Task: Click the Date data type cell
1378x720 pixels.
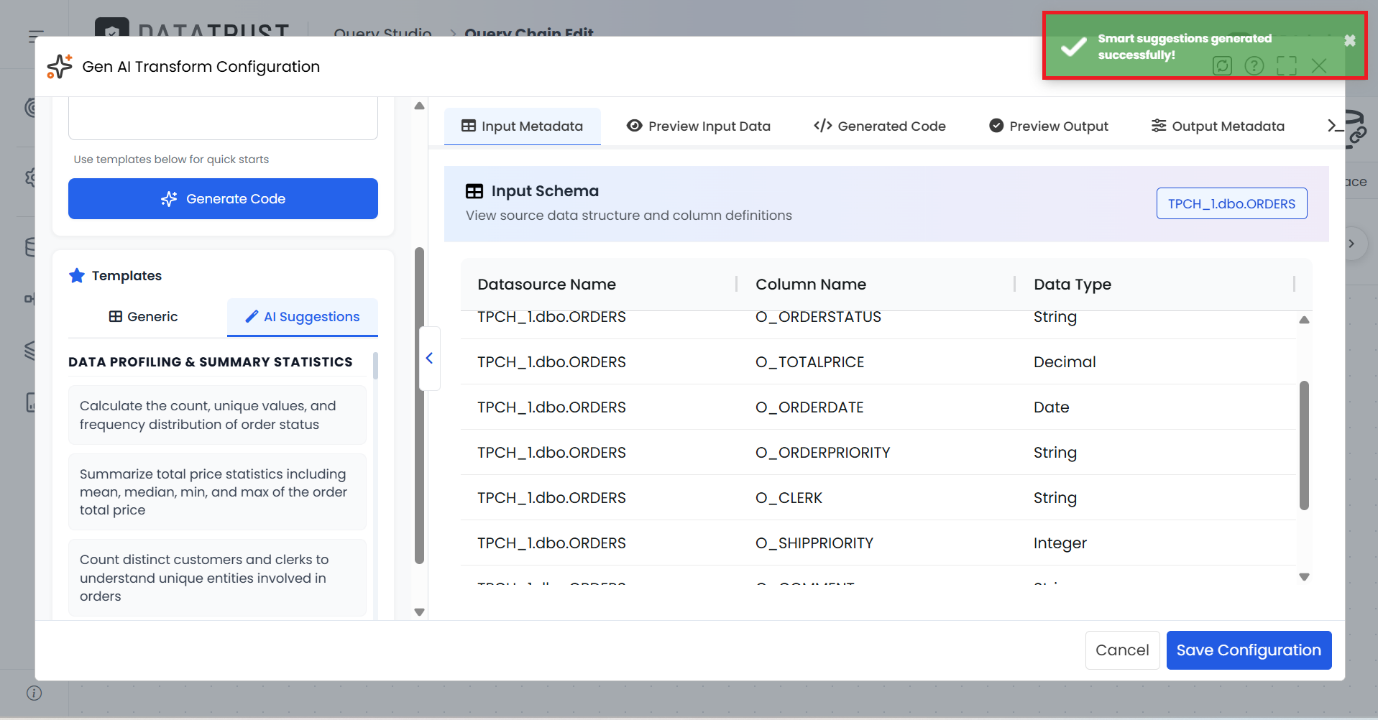Action: tap(1052, 407)
